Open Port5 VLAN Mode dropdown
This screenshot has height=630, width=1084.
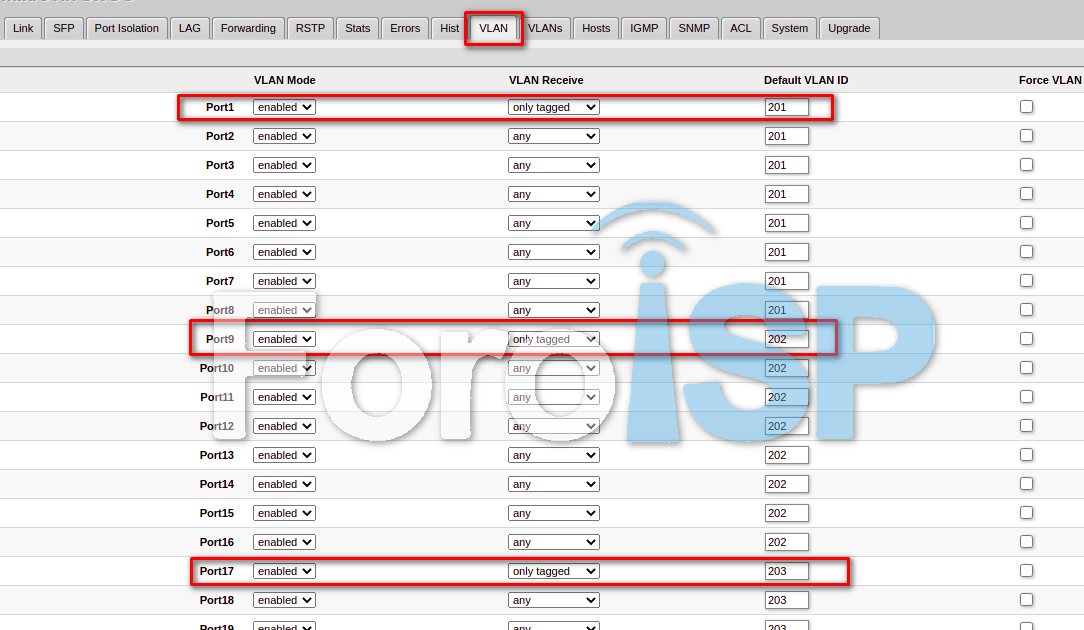point(284,223)
